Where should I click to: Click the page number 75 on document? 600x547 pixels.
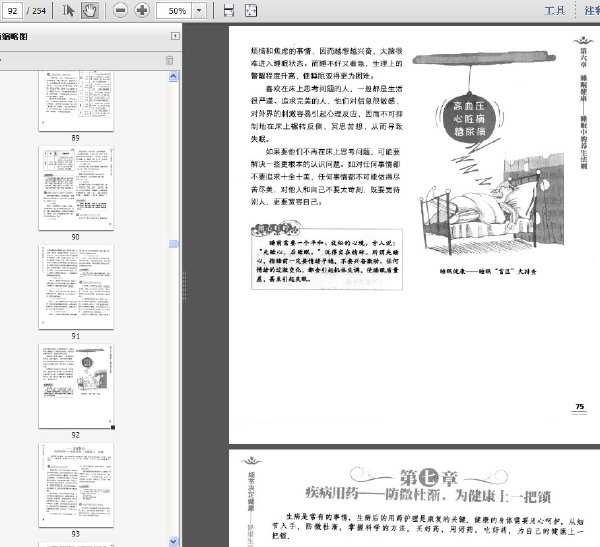coord(580,407)
